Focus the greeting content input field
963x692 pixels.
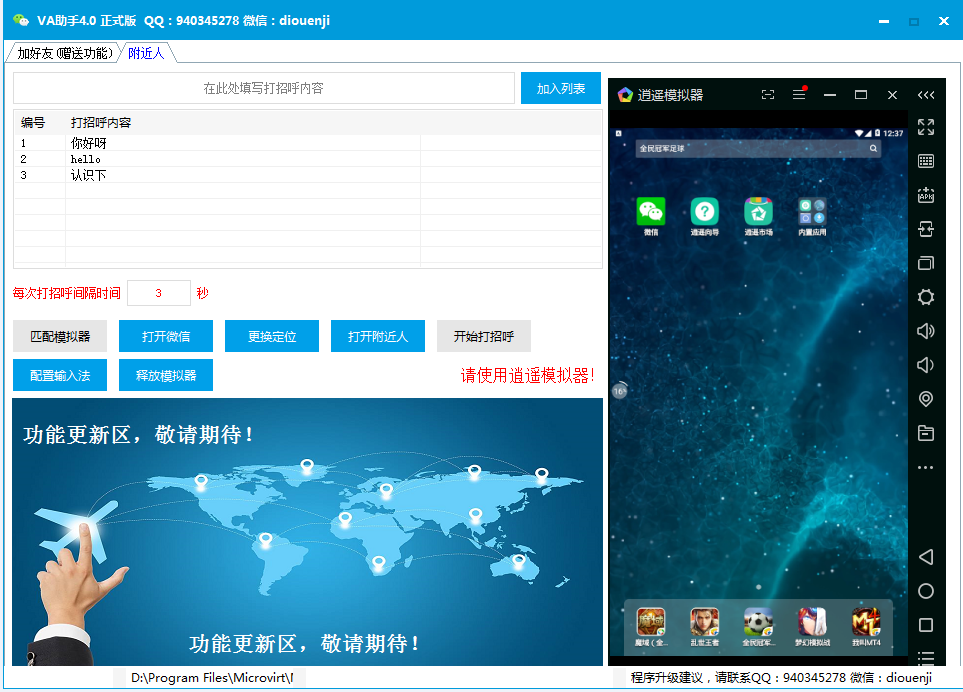[264, 88]
